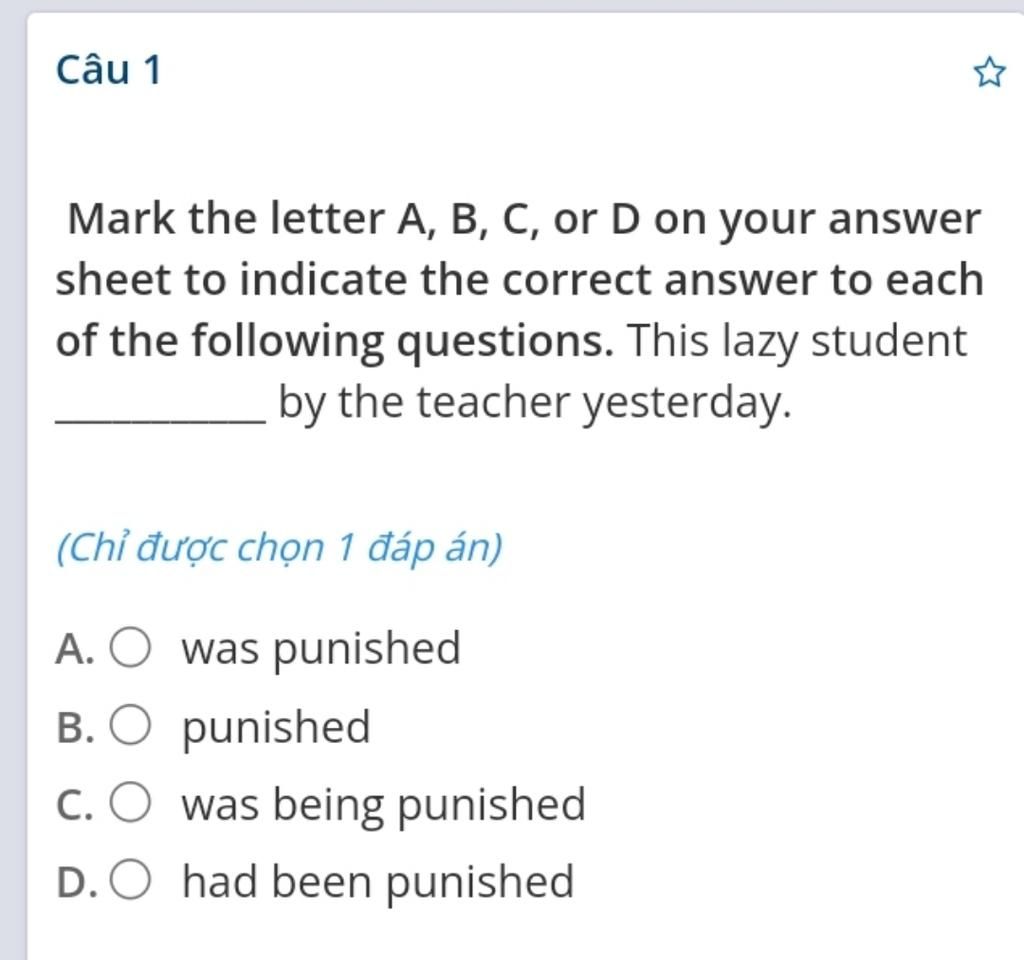The height and width of the screenshot is (960, 1024).
Task: Click the '(Chỉ được chọn 1 đáp án)' hint
Action: [x=280, y=547]
